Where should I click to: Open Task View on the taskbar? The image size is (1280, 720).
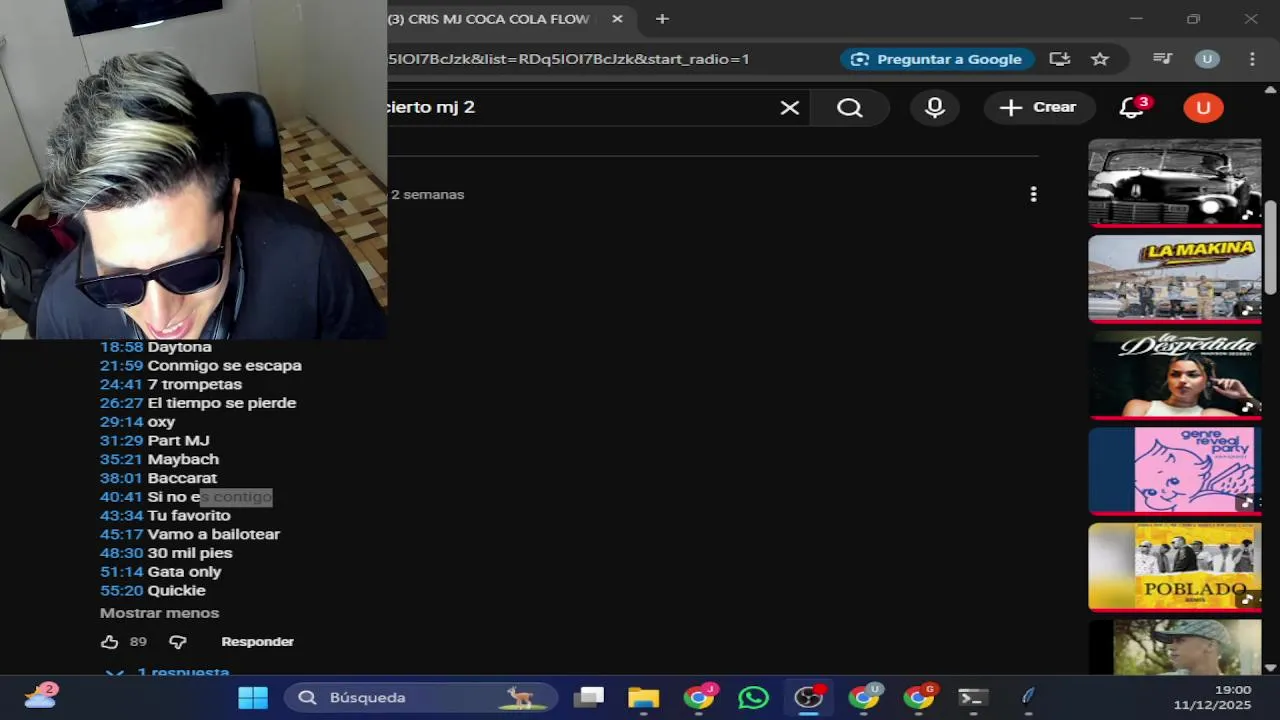[x=589, y=697]
